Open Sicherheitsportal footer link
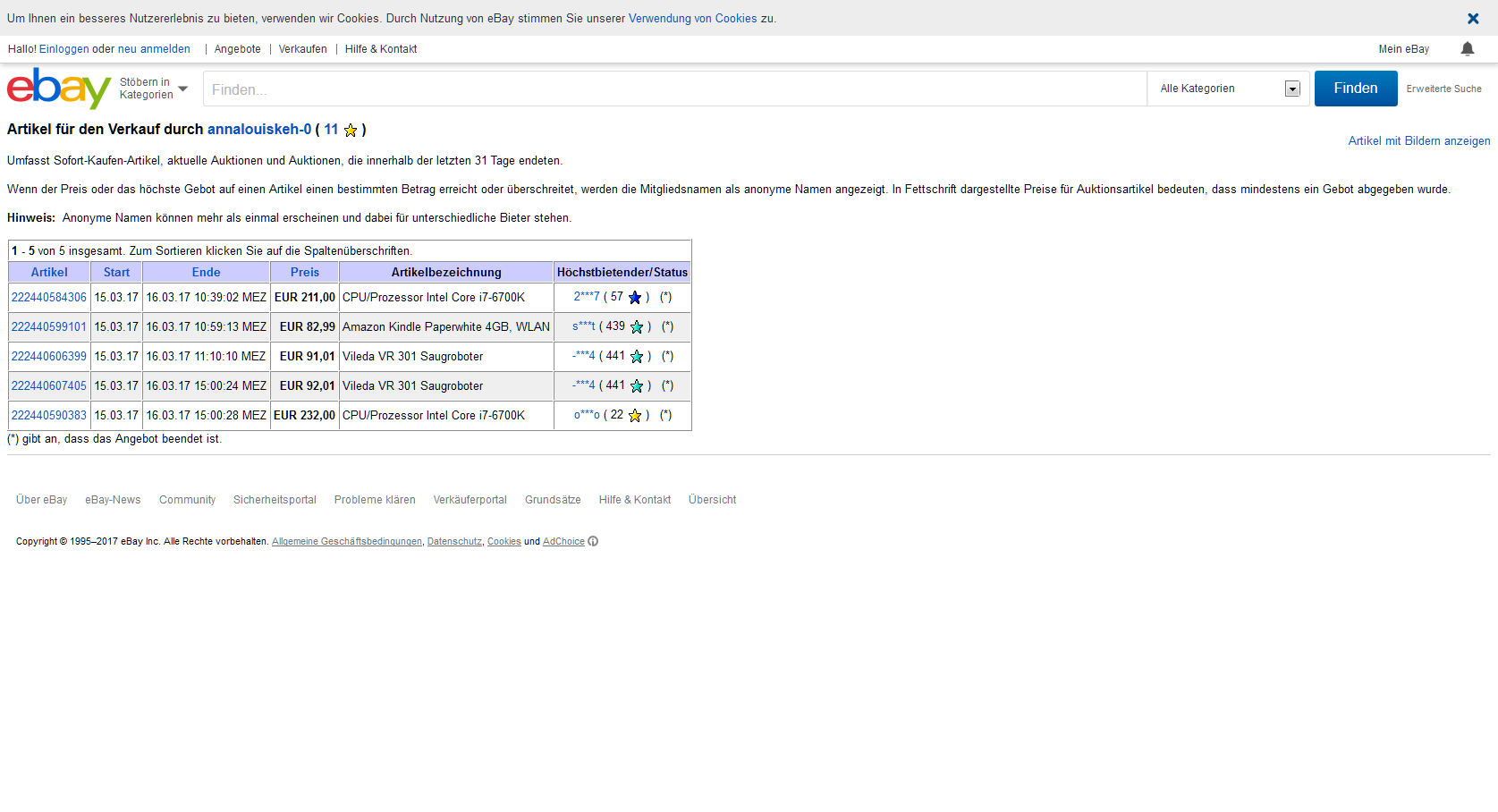 click(x=275, y=500)
